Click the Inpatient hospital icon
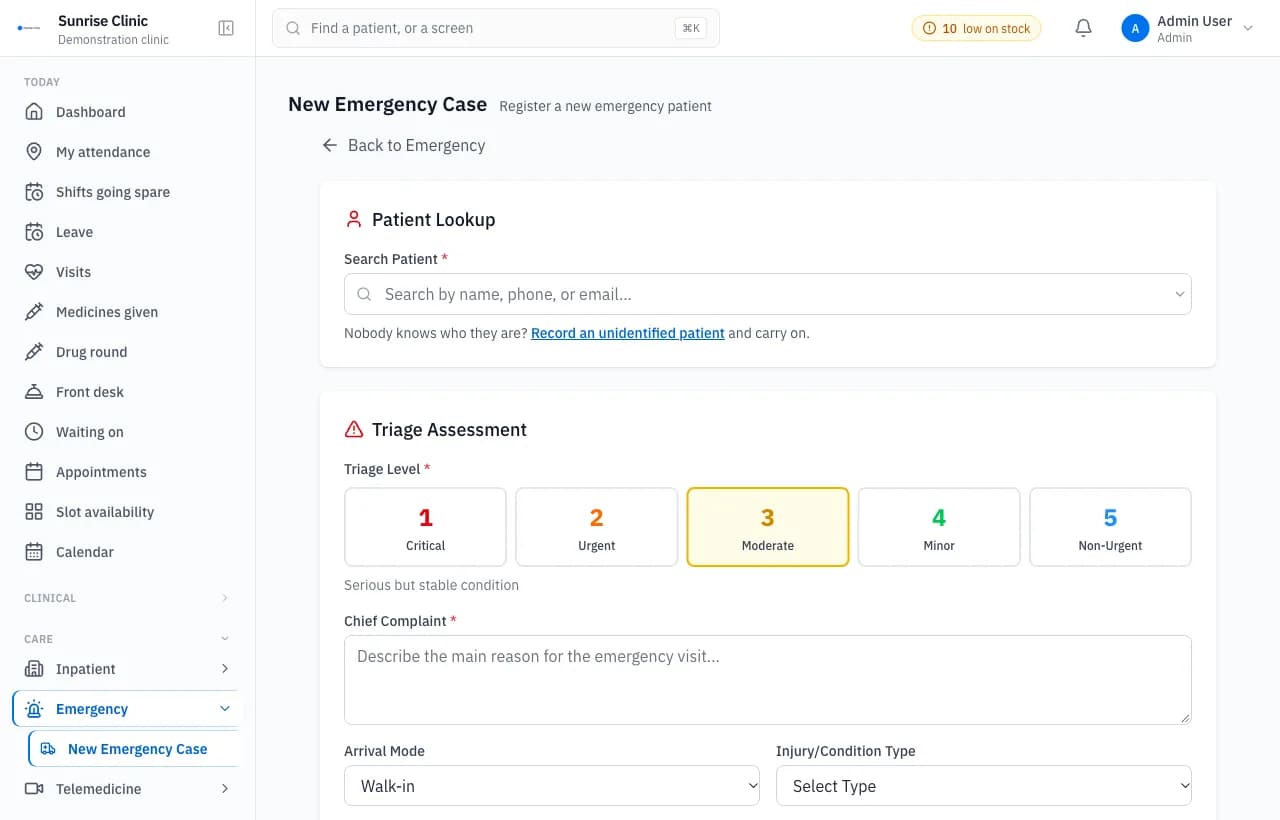1280x820 pixels. coord(34,669)
